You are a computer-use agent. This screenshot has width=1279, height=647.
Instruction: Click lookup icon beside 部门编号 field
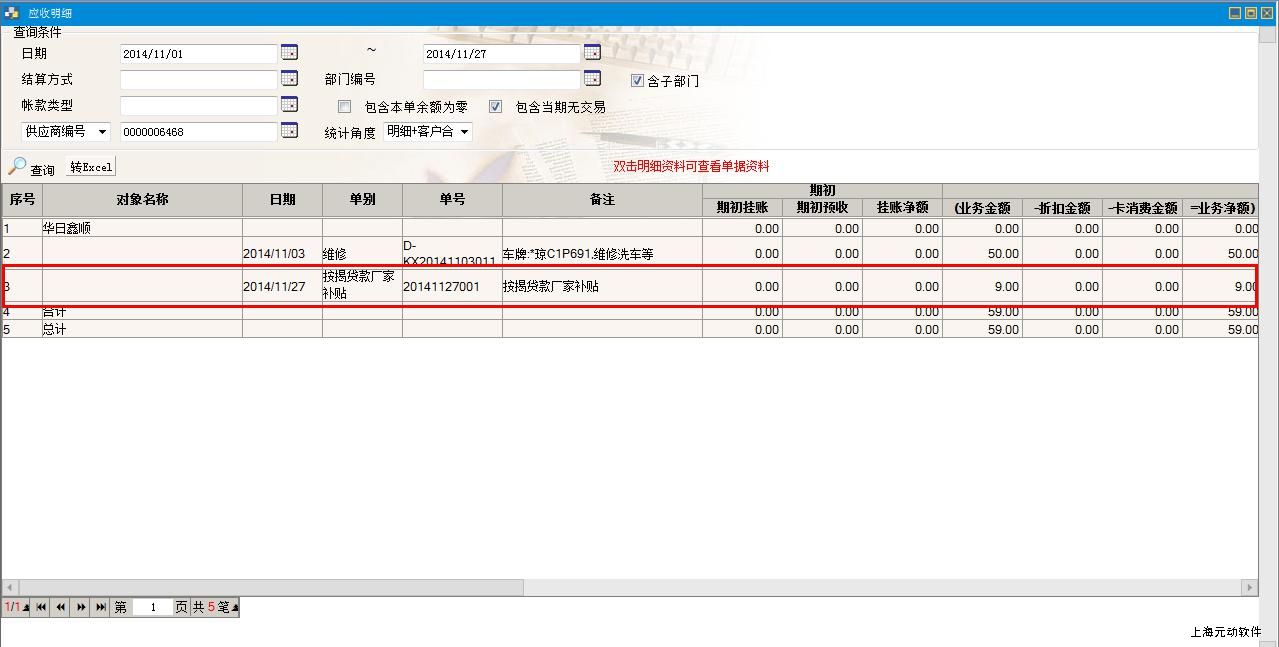click(592, 78)
